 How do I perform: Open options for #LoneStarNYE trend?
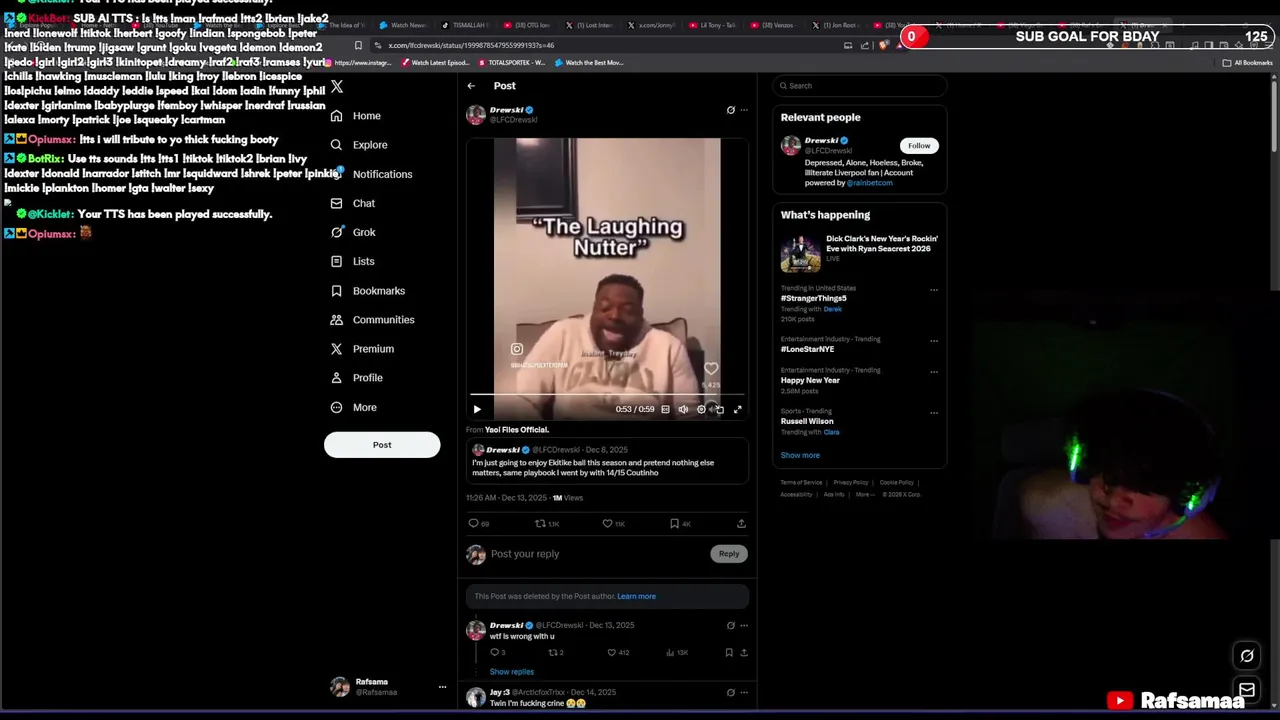(934, 340)
